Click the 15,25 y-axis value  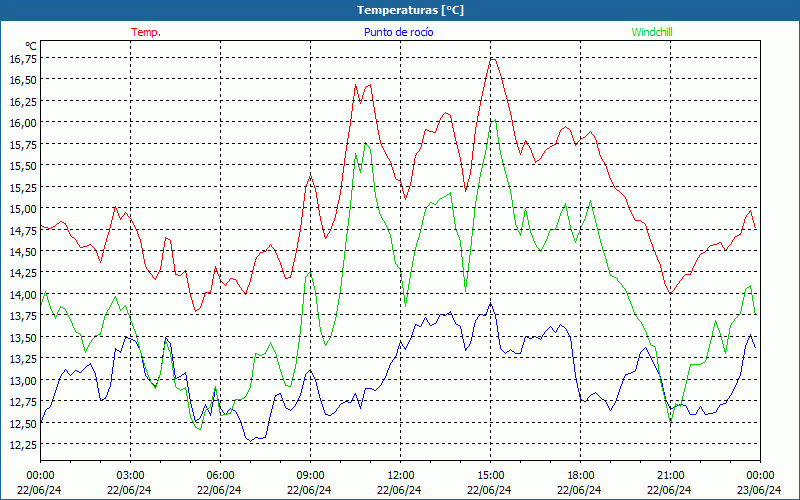click(x=23, y=188)
